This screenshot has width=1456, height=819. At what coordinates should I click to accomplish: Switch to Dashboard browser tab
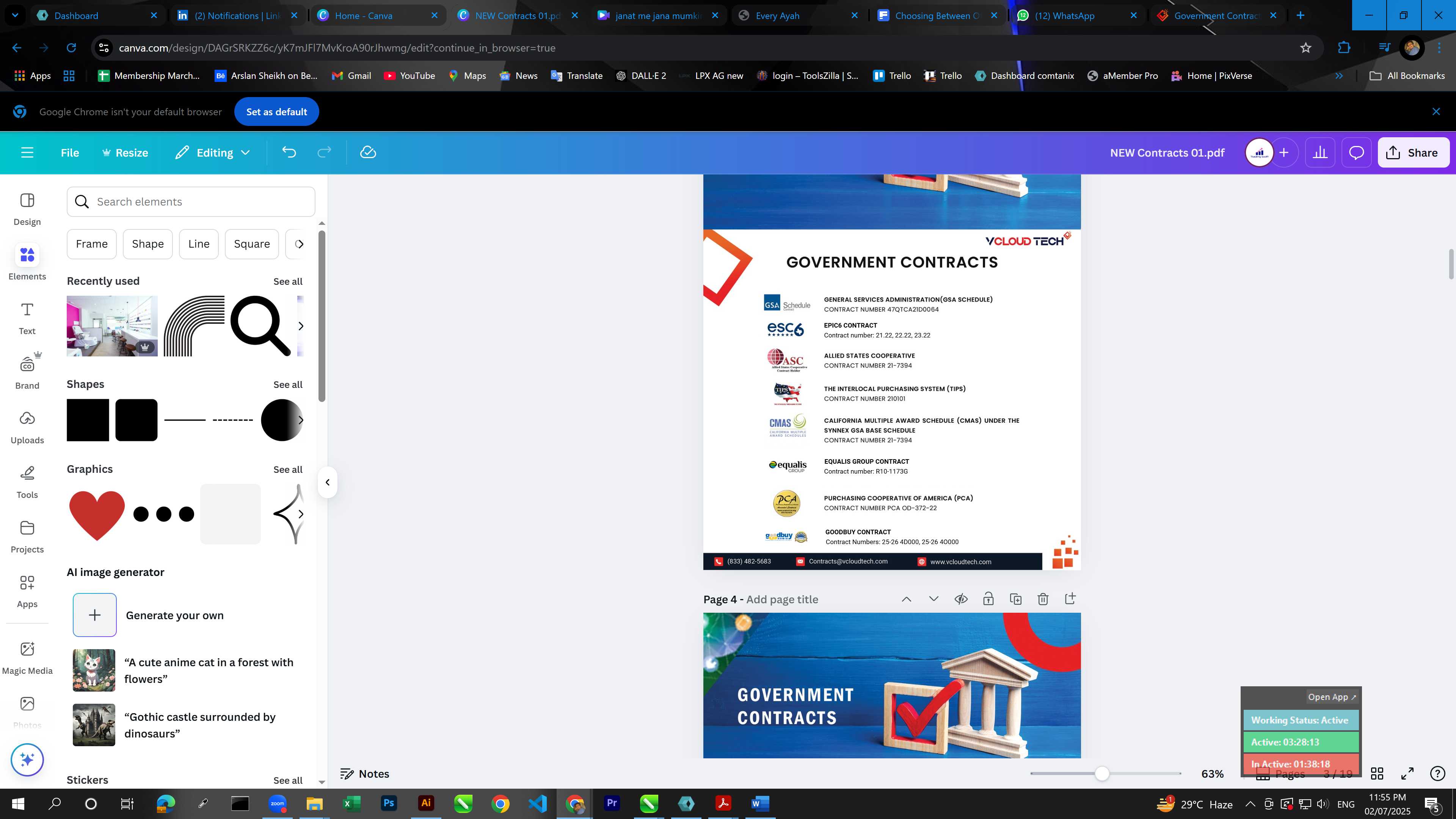pos(97,15)
